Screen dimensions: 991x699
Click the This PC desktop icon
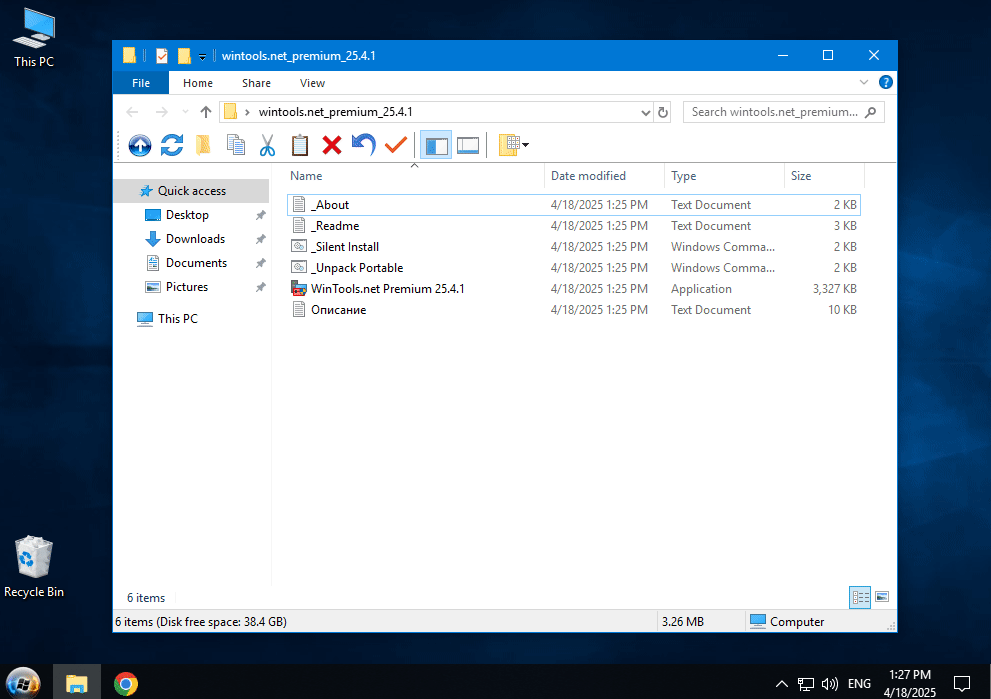(34, 38)
